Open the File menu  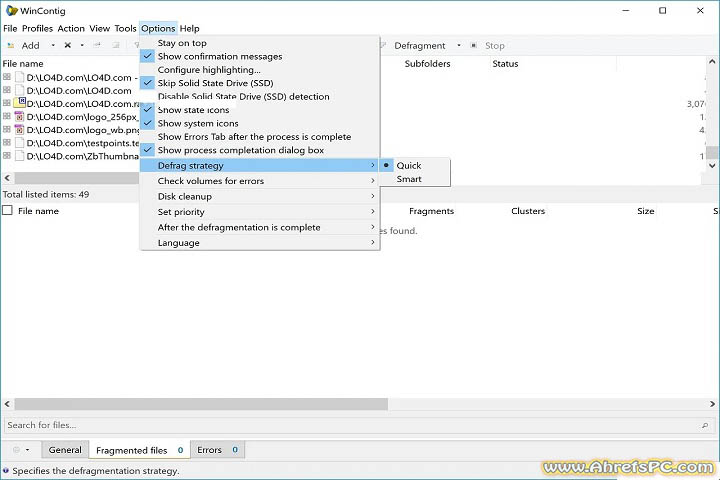tap(10, 28)
